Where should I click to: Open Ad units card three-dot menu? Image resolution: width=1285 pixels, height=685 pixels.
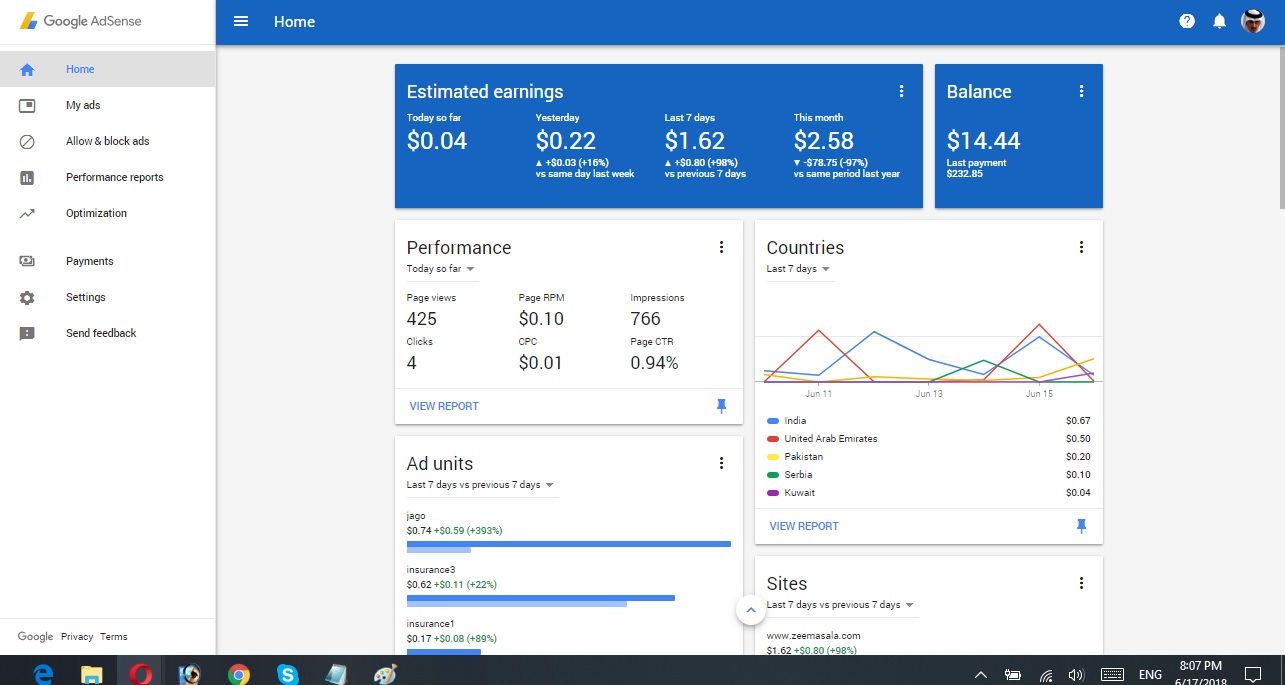coord(721,463)
